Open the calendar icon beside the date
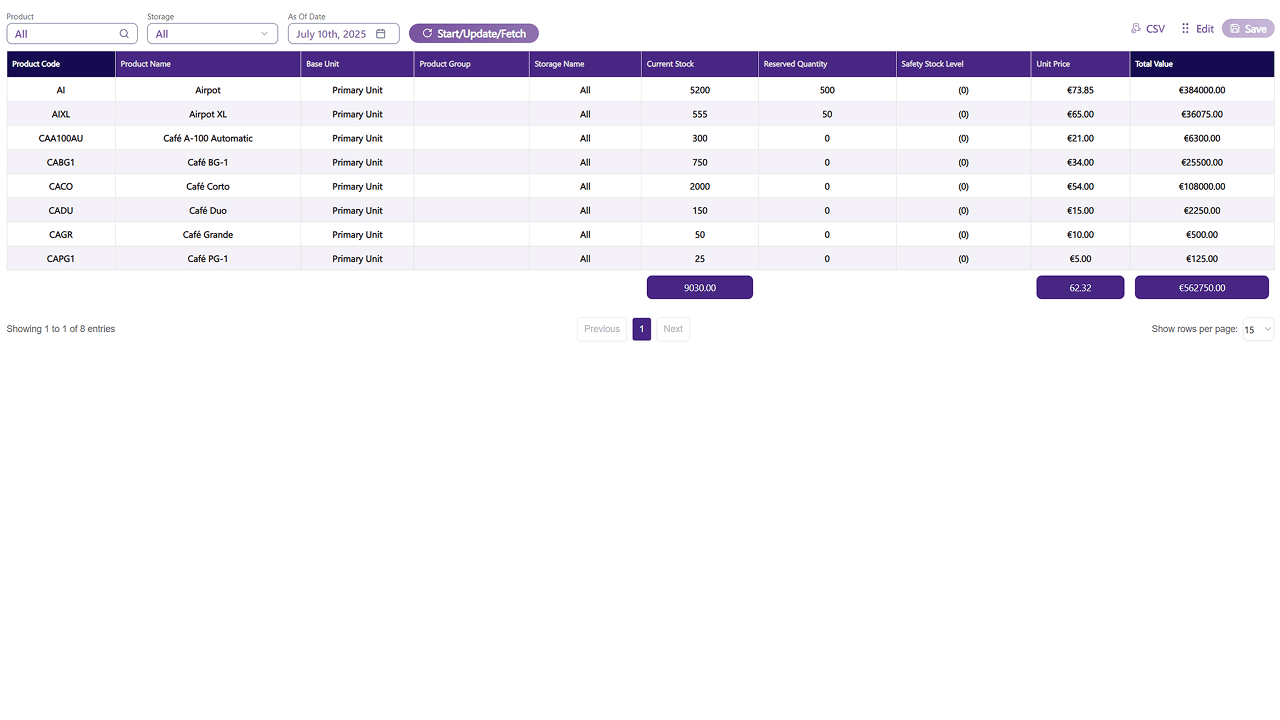The width and height of the screenshot is (1280, 720). (381, 33)
